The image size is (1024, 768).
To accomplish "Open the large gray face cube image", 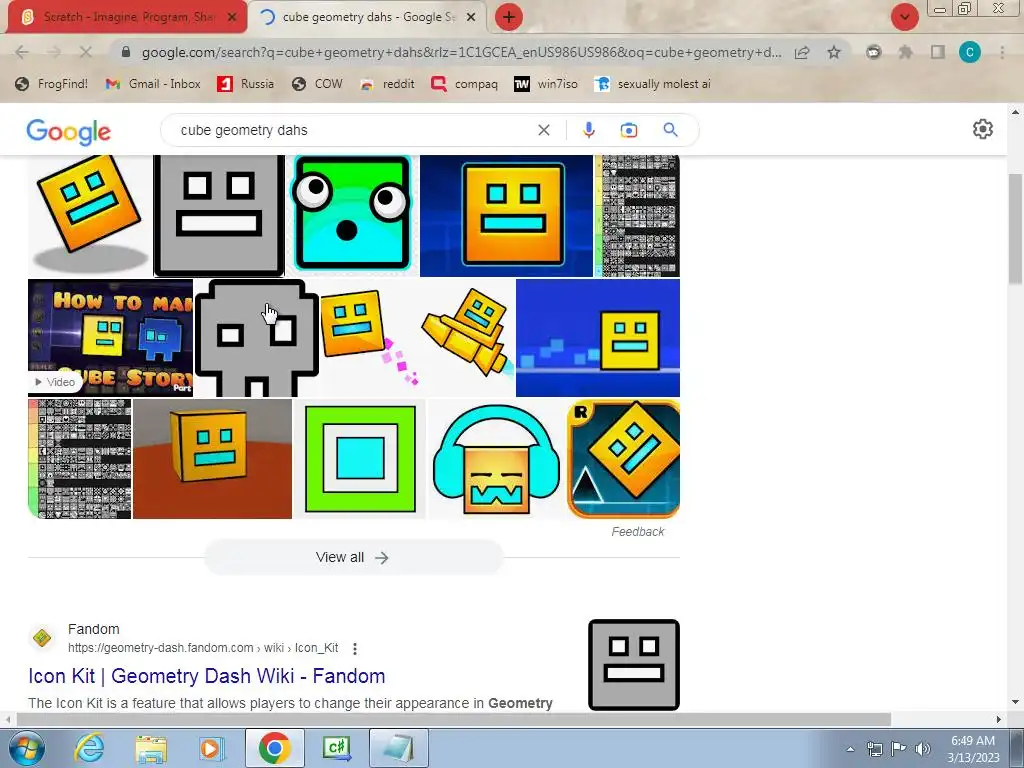I will 219,216.
